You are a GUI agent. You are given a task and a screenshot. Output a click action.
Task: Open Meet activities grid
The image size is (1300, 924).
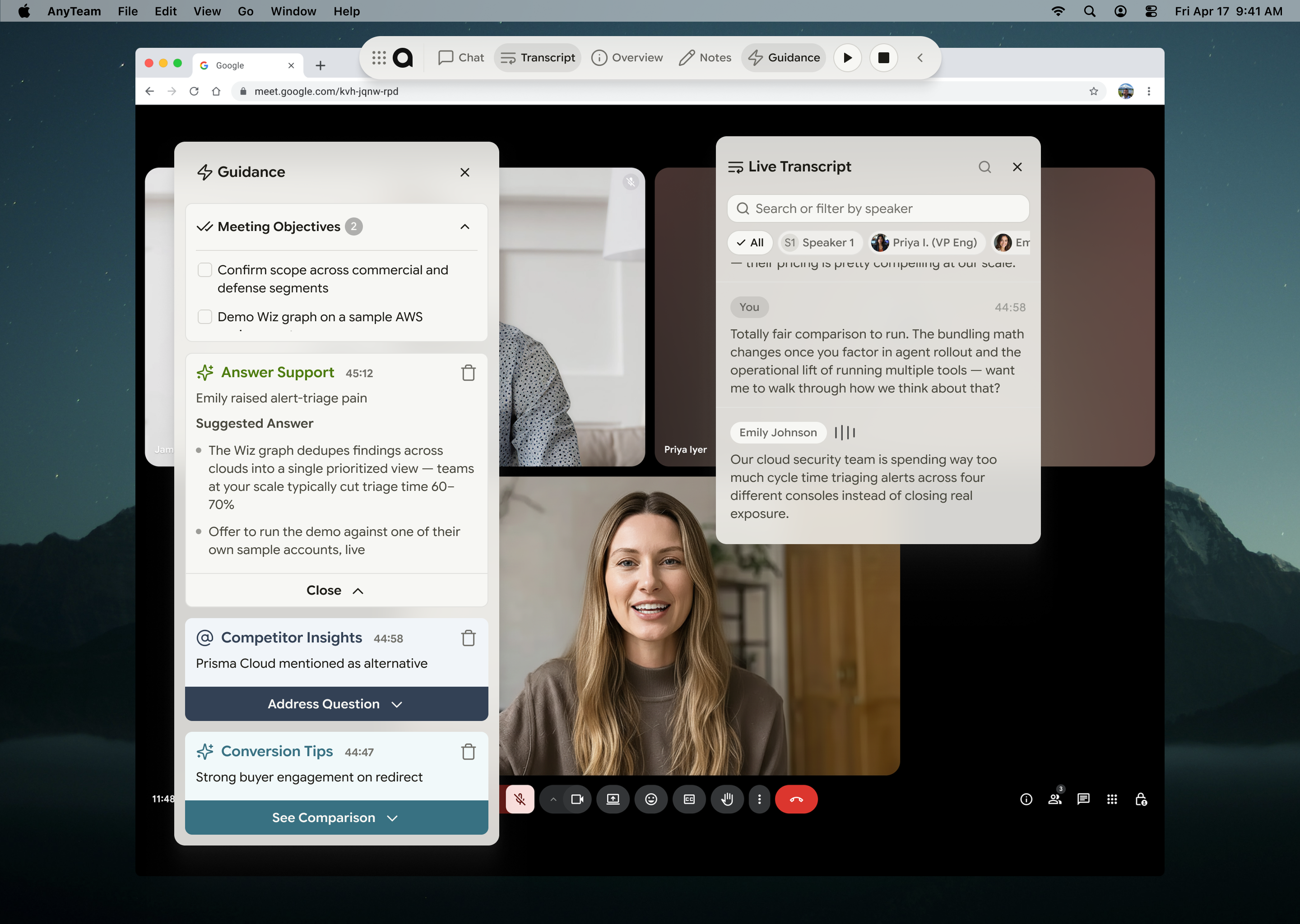pos(1112,799)
